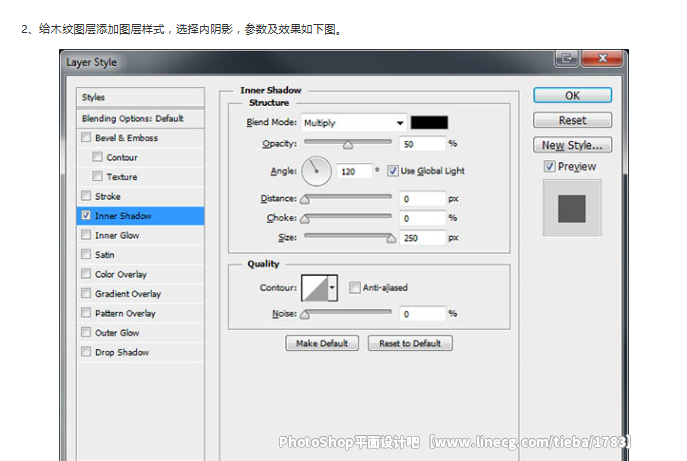The height and width of the screenshot is (461, 687).
Task: Click the Size slider handle
Action: point(391,238)
